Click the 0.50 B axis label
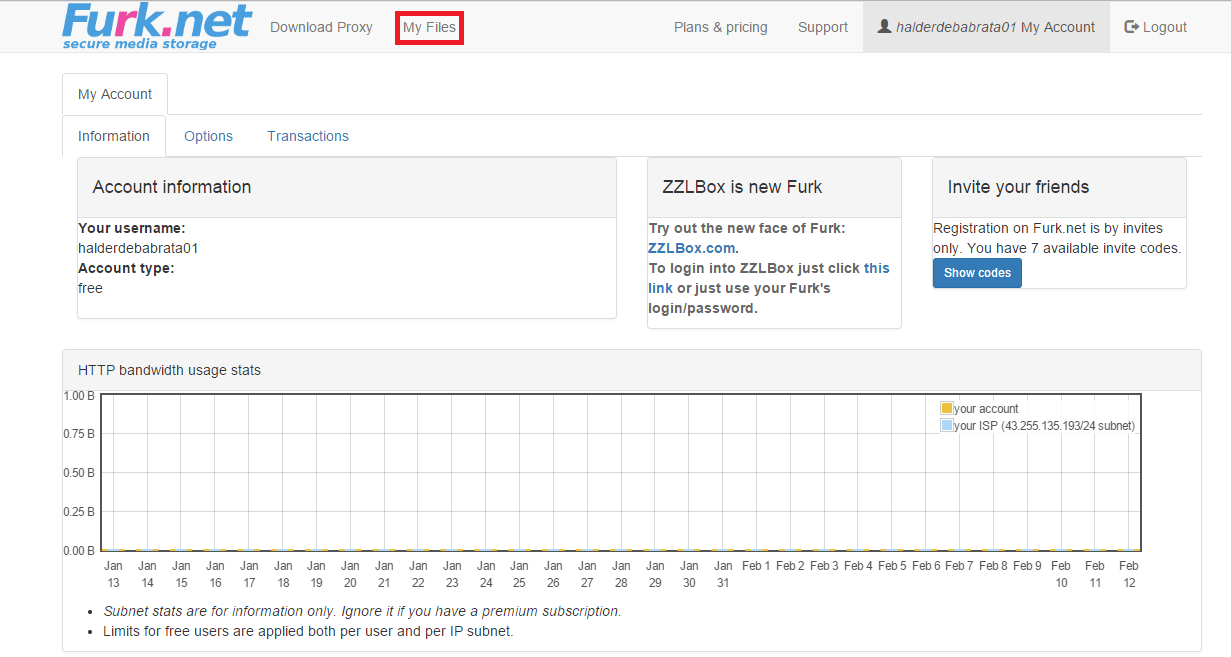 (x=79, y=473)
